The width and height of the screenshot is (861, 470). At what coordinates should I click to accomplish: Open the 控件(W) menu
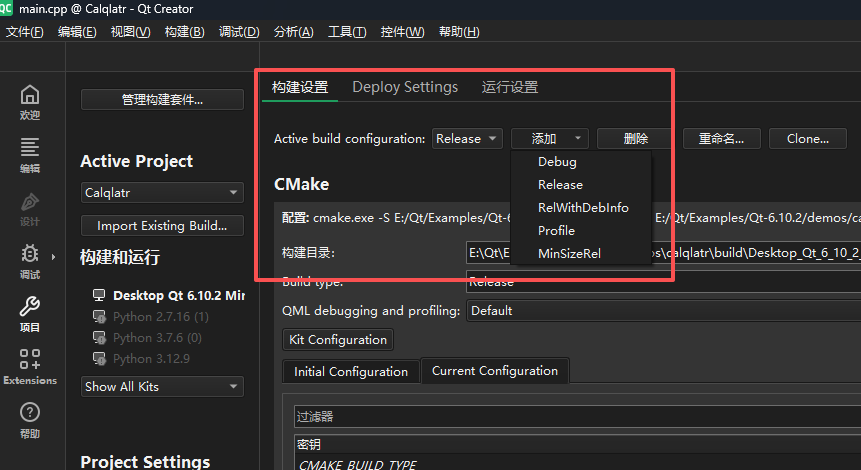tap(402, 32)
